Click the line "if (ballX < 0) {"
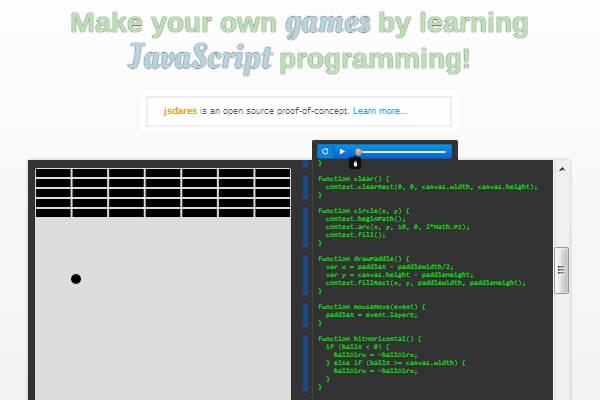The width and height of the screenshot is (600, 400). (357, 347)
